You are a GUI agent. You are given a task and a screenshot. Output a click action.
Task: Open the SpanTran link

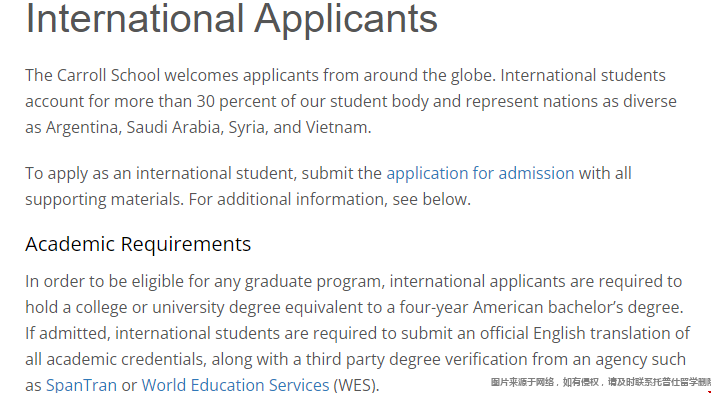point(81,385)
